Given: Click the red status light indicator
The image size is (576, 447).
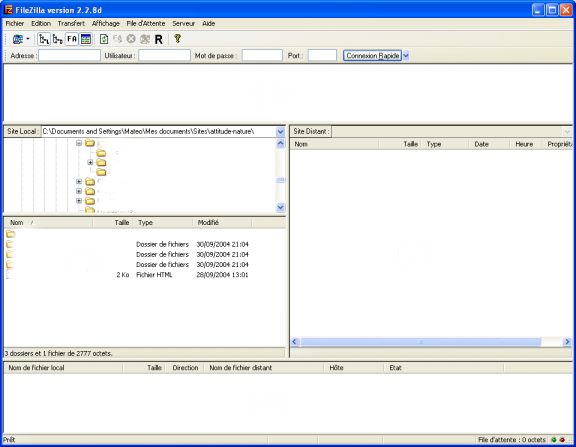Looking at the screenshot, I should 562,440.
